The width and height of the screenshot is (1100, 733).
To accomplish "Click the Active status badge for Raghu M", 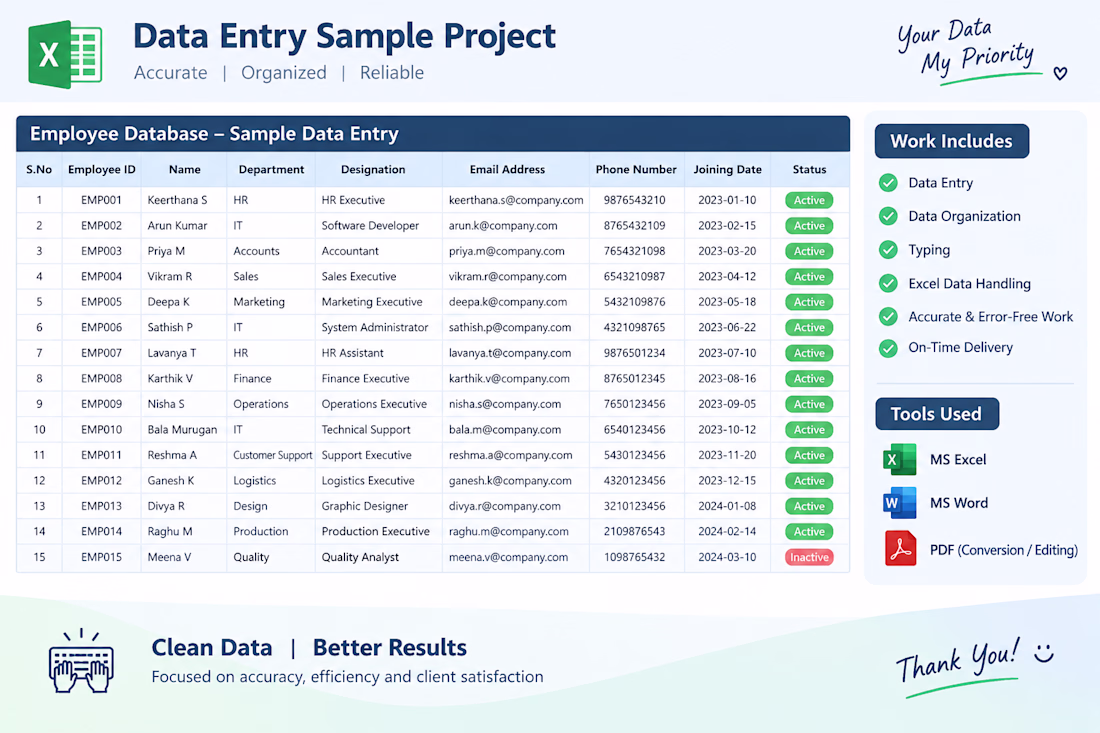I will tap(809, 532).
